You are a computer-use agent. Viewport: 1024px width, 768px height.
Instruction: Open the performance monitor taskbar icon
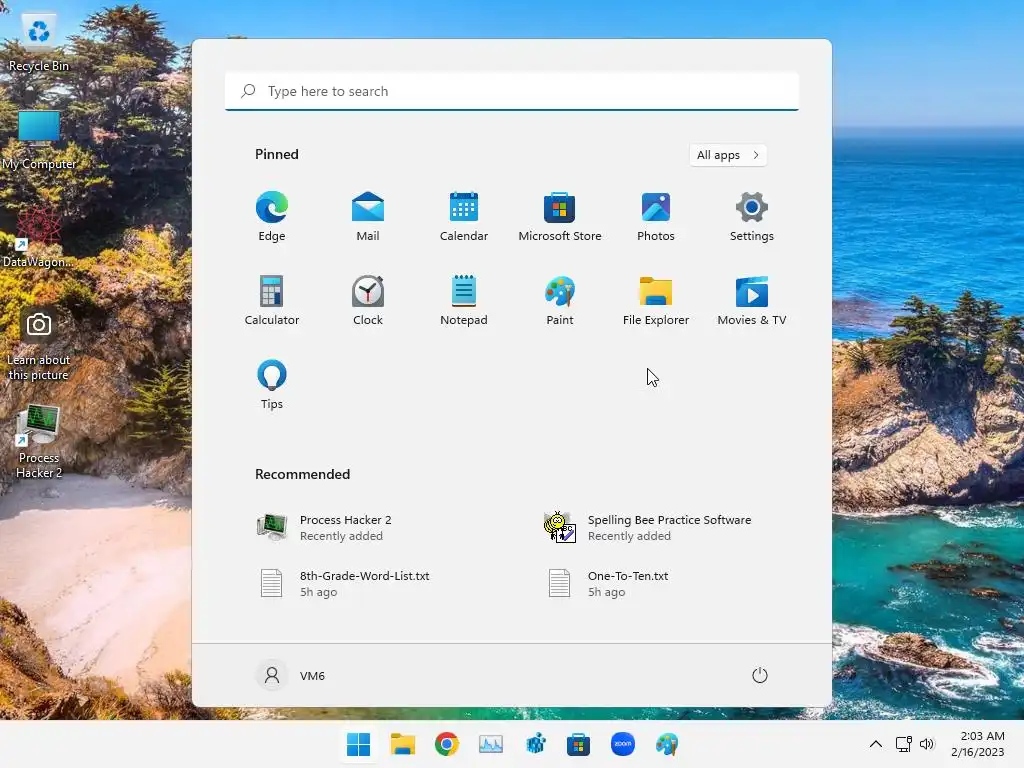[x=491, y=744]
